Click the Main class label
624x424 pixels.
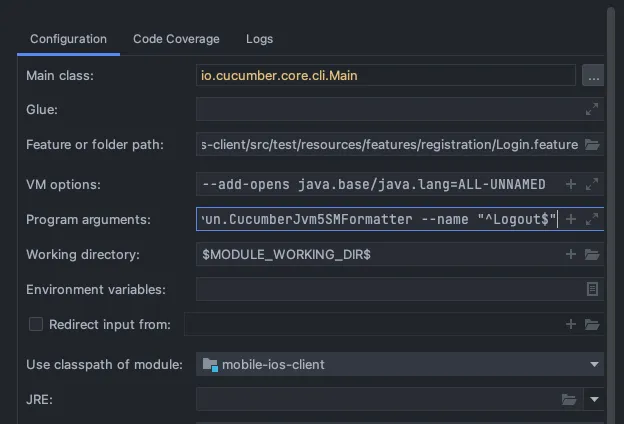[60, 75]
